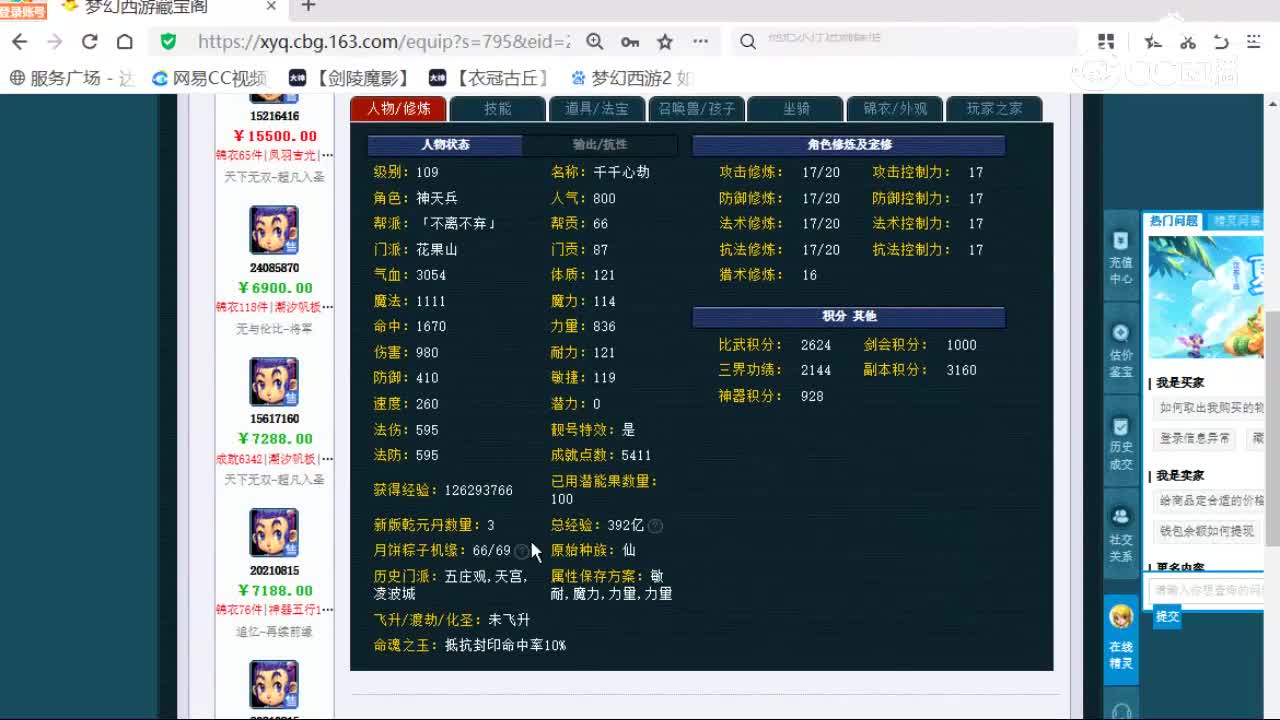Open 充值中心 in the side toolbar
The image size is (1280, 720).
tap(1120, 257)
